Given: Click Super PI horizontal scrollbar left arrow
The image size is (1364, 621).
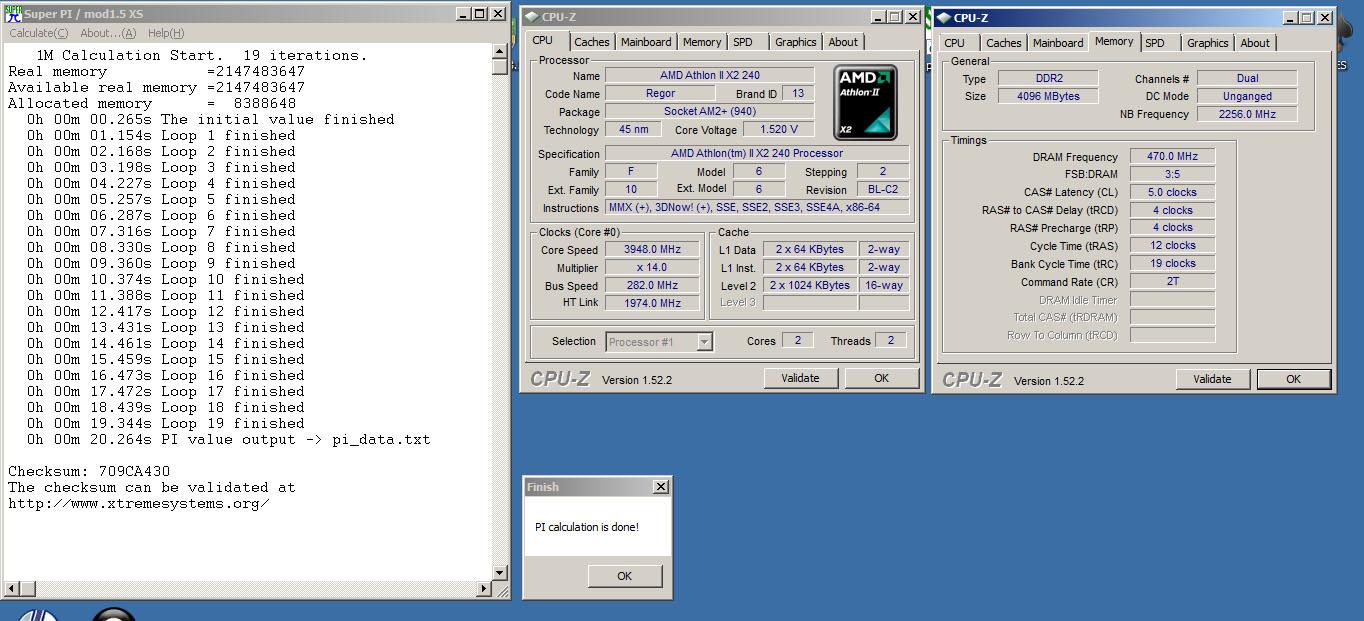Looking at the screenshot, I should (x=11, y=588).
